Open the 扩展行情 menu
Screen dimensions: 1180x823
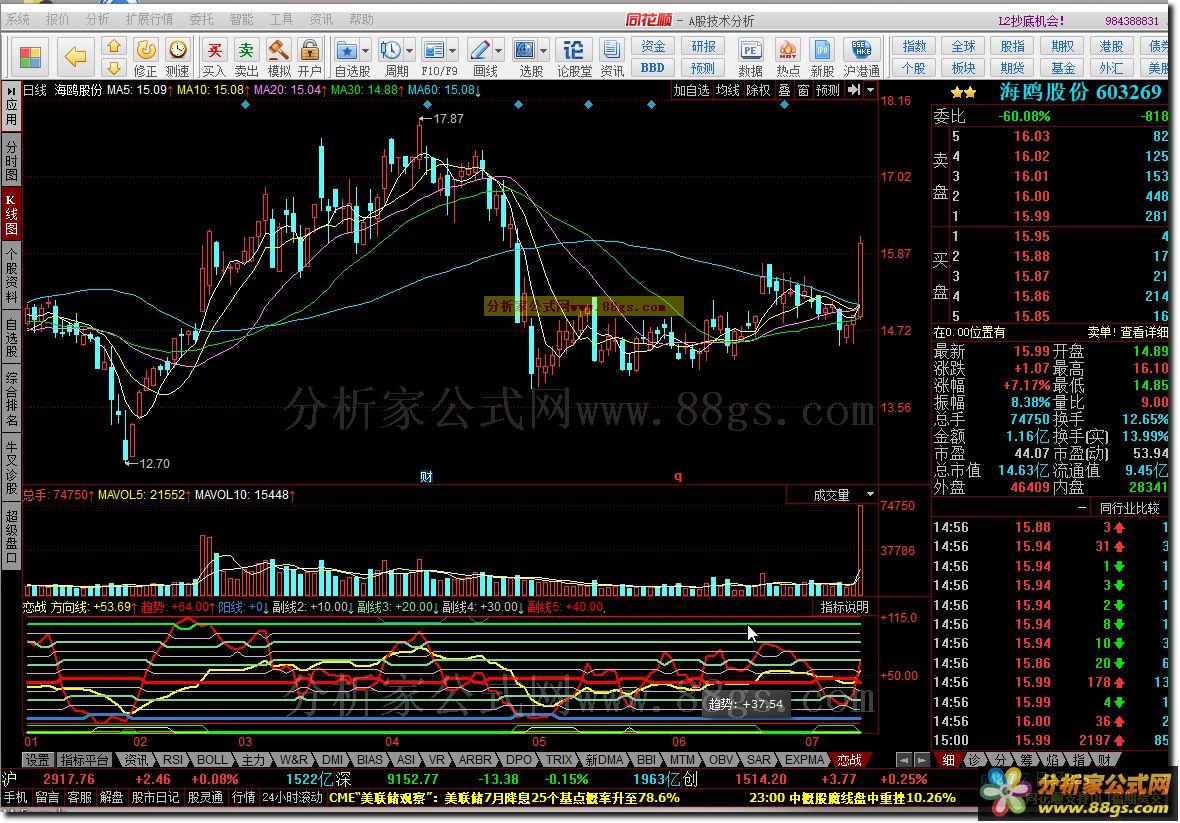pos(149,20)
